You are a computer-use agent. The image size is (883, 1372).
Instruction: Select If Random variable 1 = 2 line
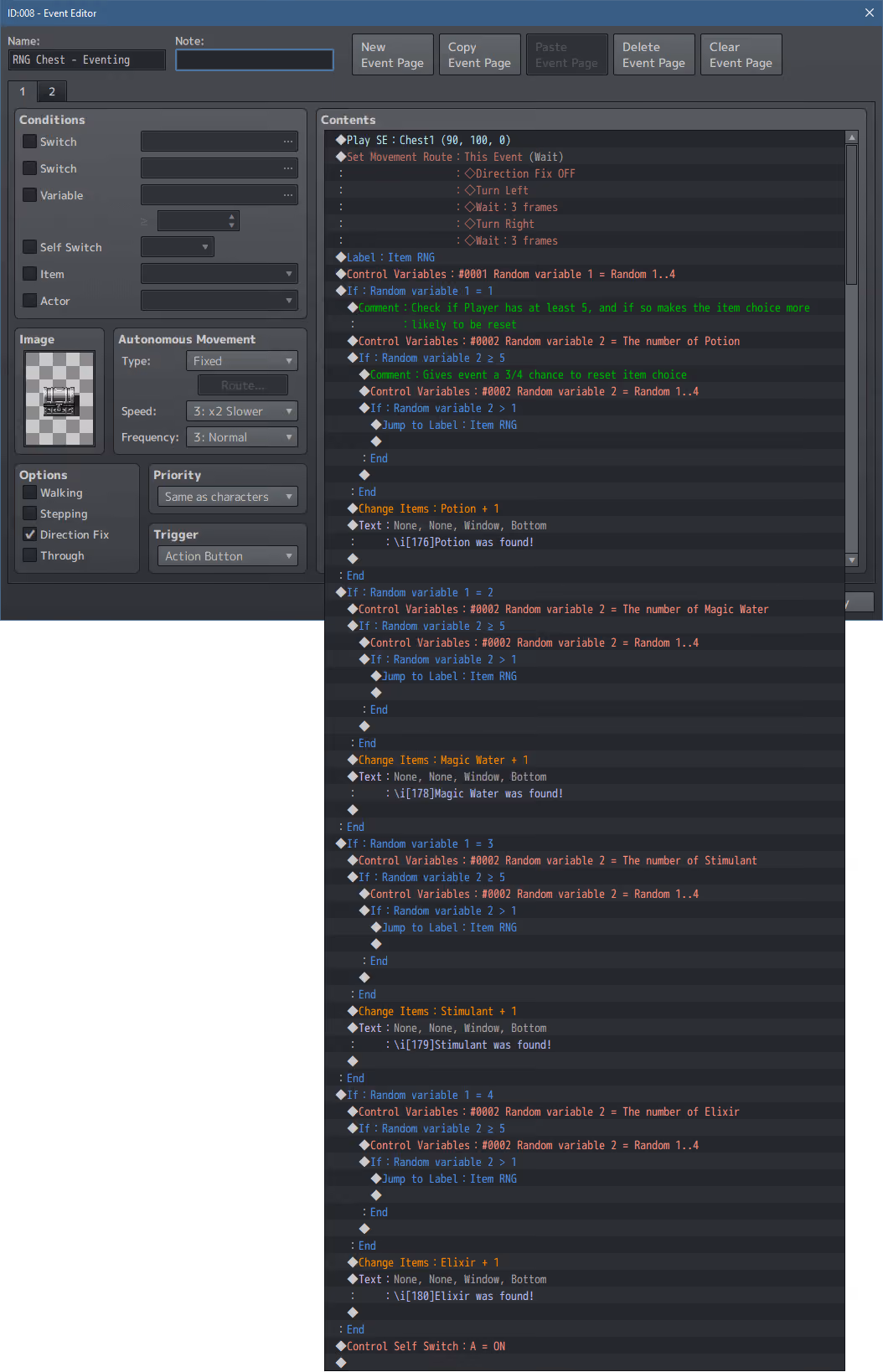click(586, 592)
